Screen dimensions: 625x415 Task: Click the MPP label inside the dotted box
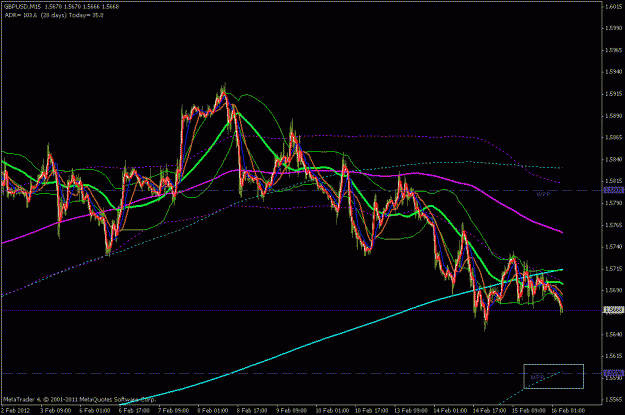point(537,377)
